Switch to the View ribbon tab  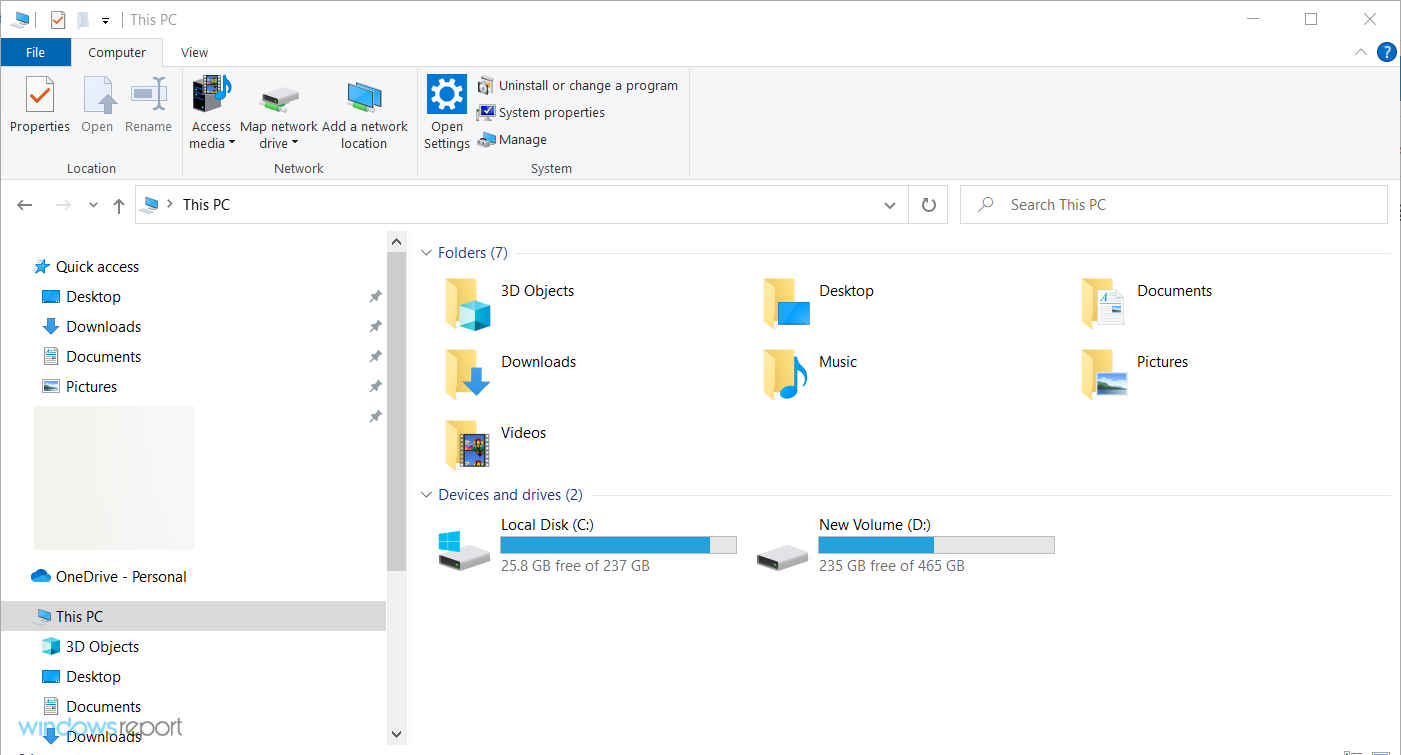coord(194,52)
